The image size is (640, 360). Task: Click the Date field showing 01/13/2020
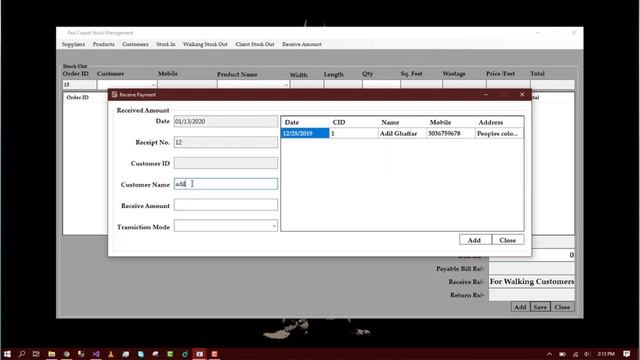tap(226, 121)
